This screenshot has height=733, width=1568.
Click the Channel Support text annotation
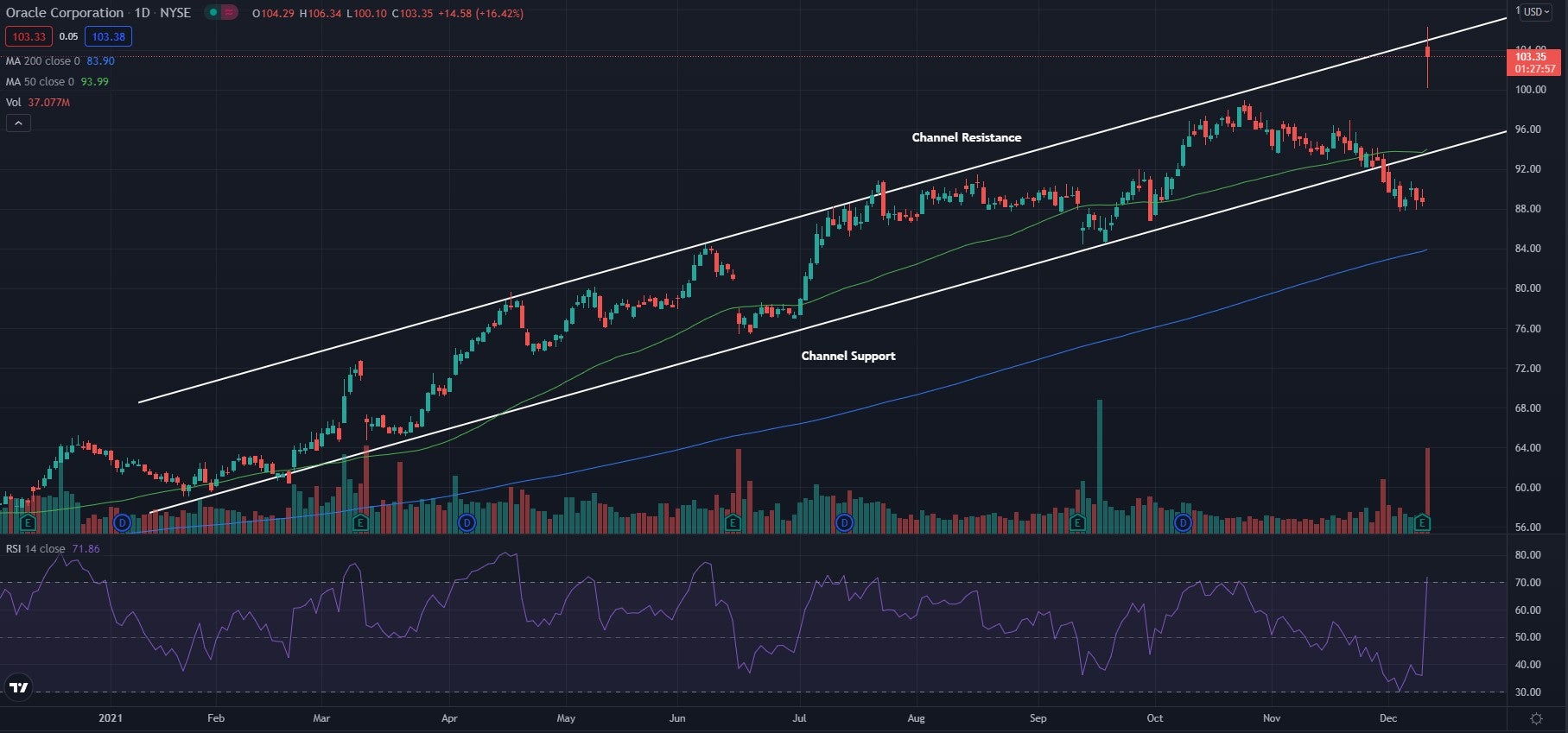pyautogui.click(x=848, y=356)
